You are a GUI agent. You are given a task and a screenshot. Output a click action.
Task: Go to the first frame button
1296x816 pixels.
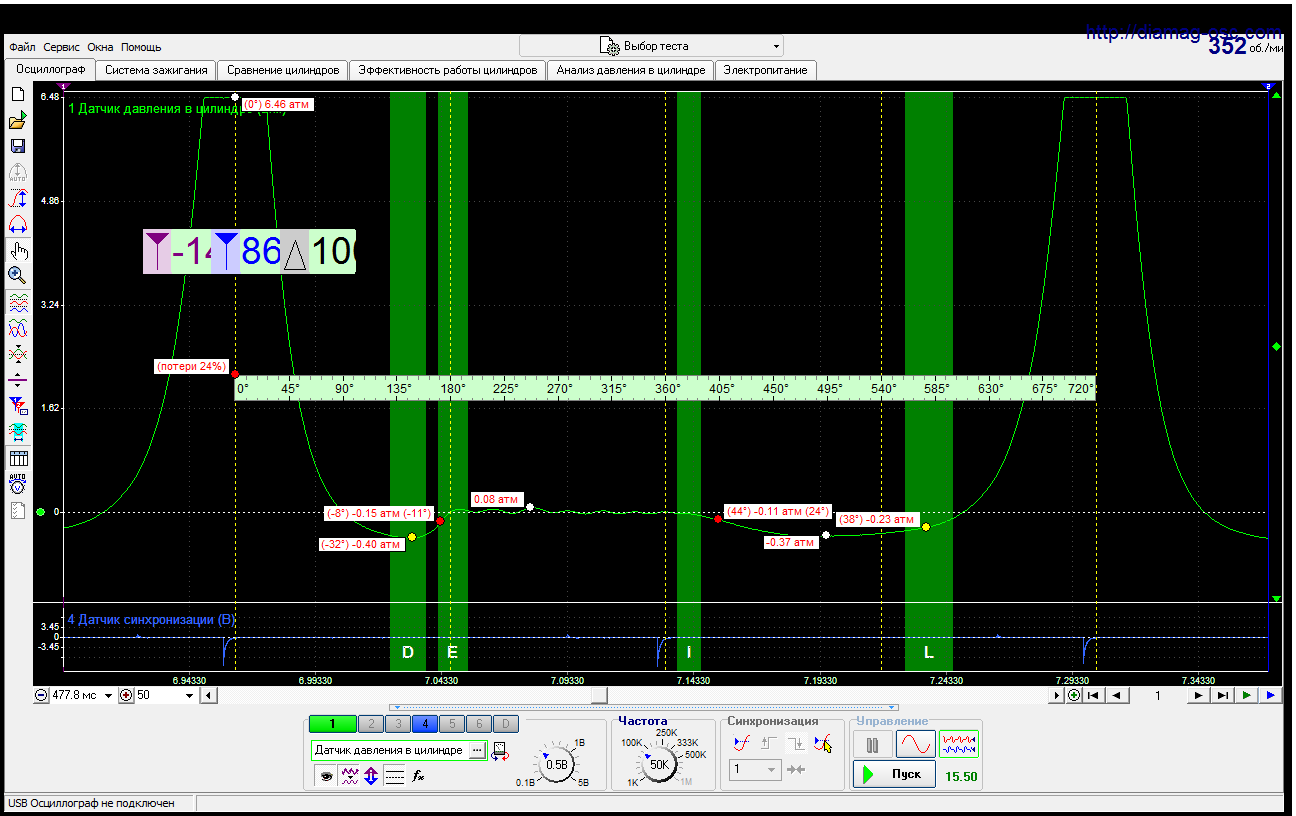point(1093,695)
